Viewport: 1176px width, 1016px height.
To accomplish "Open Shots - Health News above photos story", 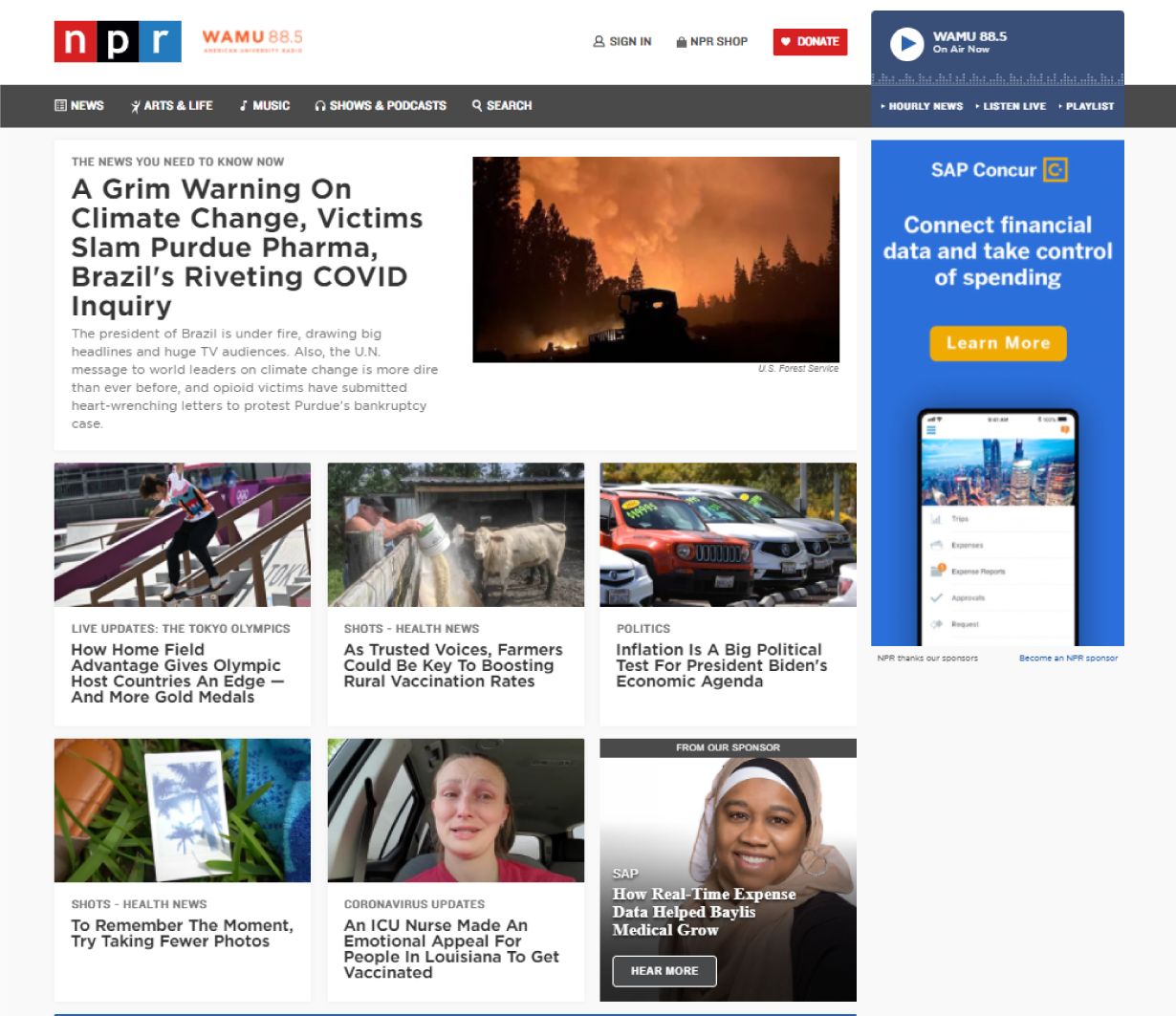I will pos(140,904).
